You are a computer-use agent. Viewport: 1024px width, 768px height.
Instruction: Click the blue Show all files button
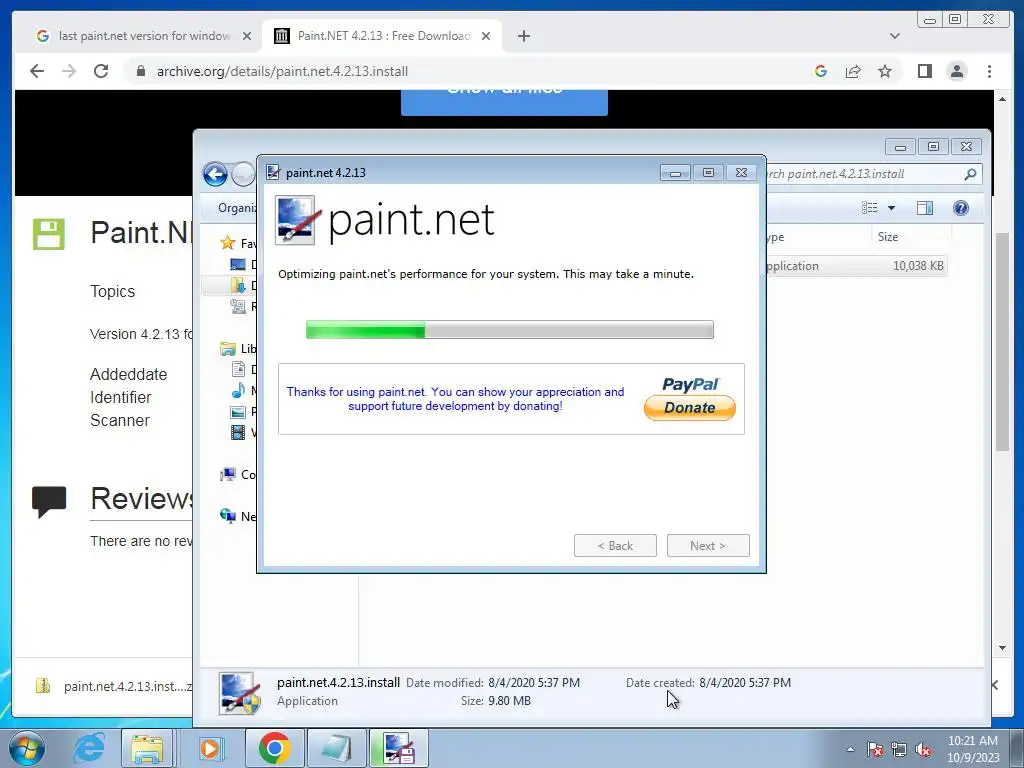pyautogui.click(x=504, y=103)
